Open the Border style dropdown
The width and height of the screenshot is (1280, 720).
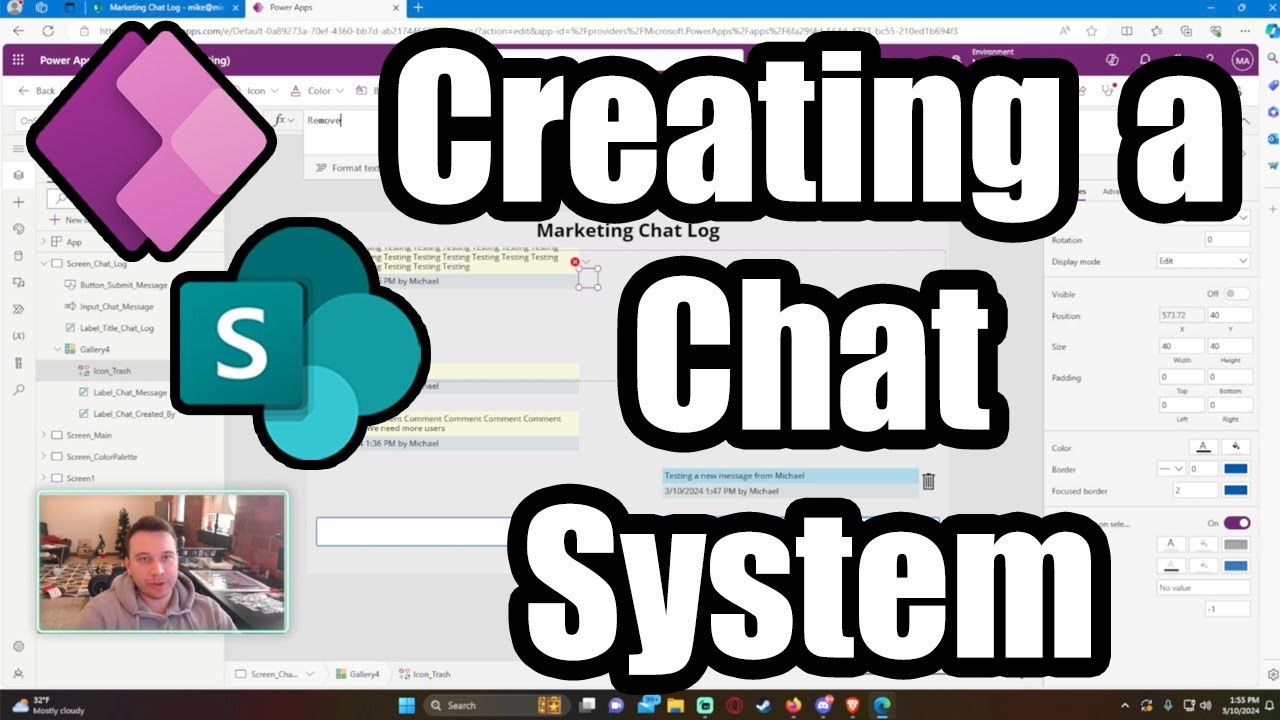pos(1171,468)
